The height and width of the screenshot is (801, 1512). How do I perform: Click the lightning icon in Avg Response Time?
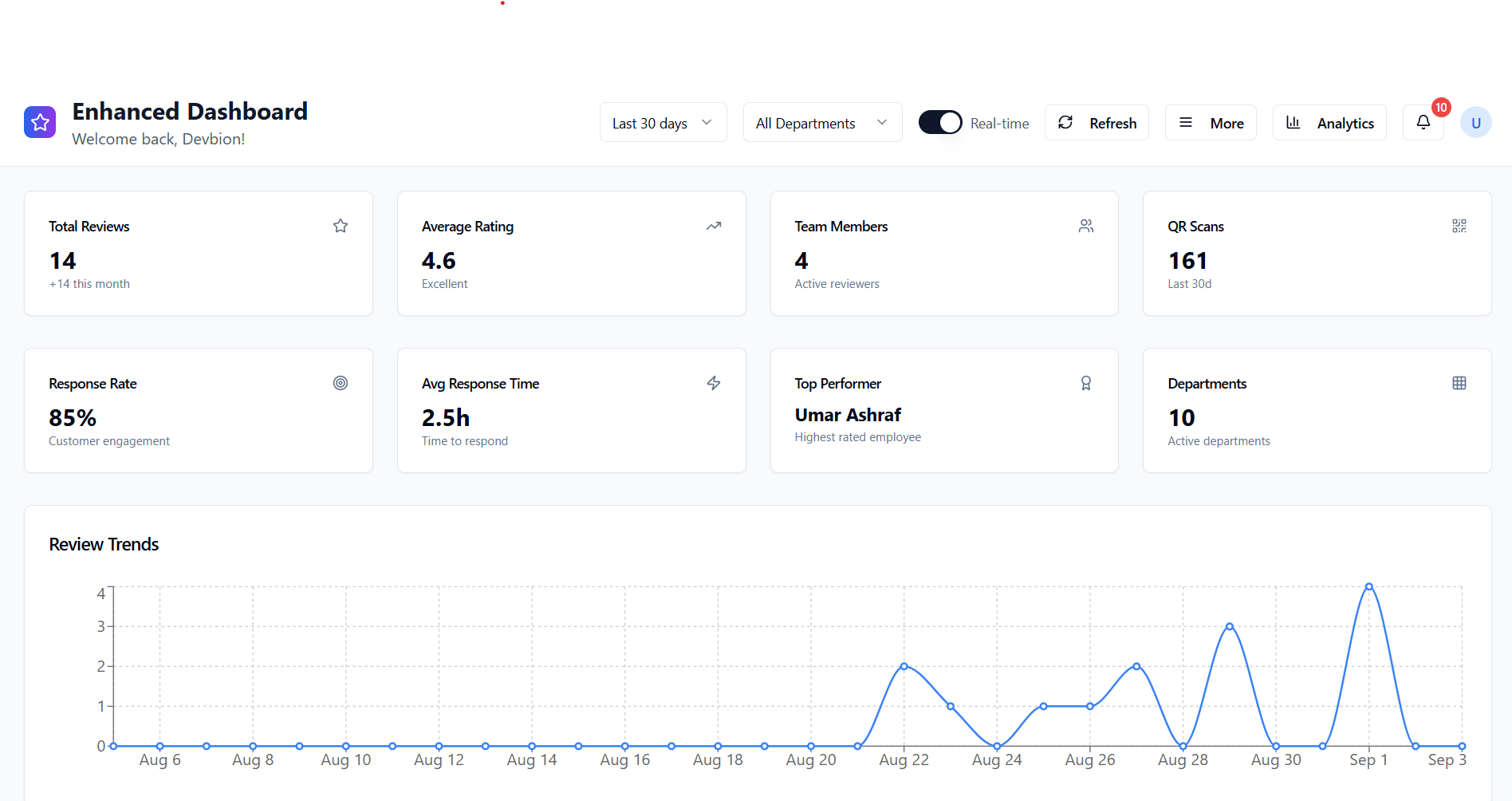714,383
